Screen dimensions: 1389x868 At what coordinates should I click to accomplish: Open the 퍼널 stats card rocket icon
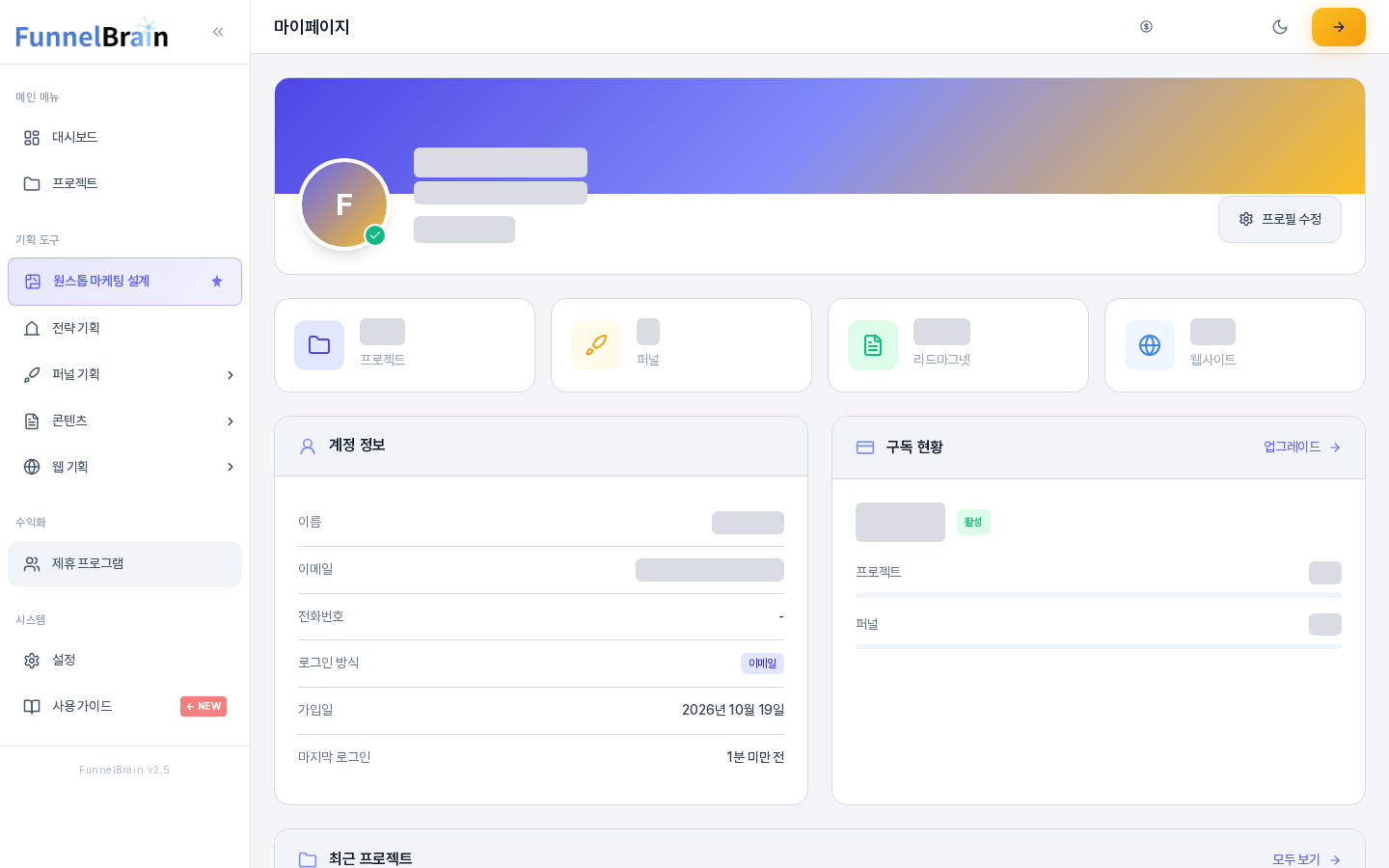596,345
